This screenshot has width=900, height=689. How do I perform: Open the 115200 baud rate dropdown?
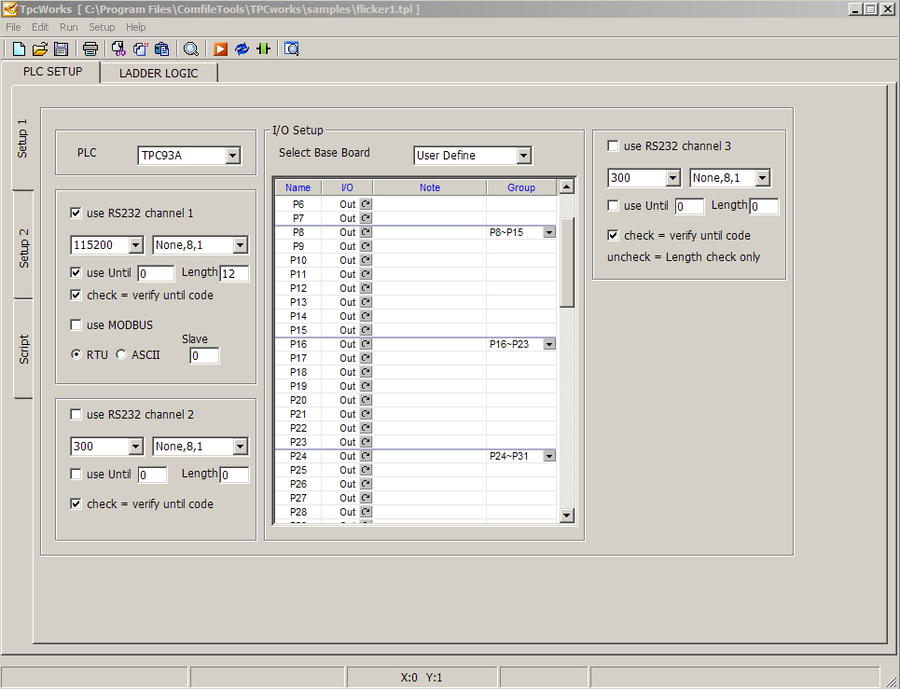pos(135,245)
